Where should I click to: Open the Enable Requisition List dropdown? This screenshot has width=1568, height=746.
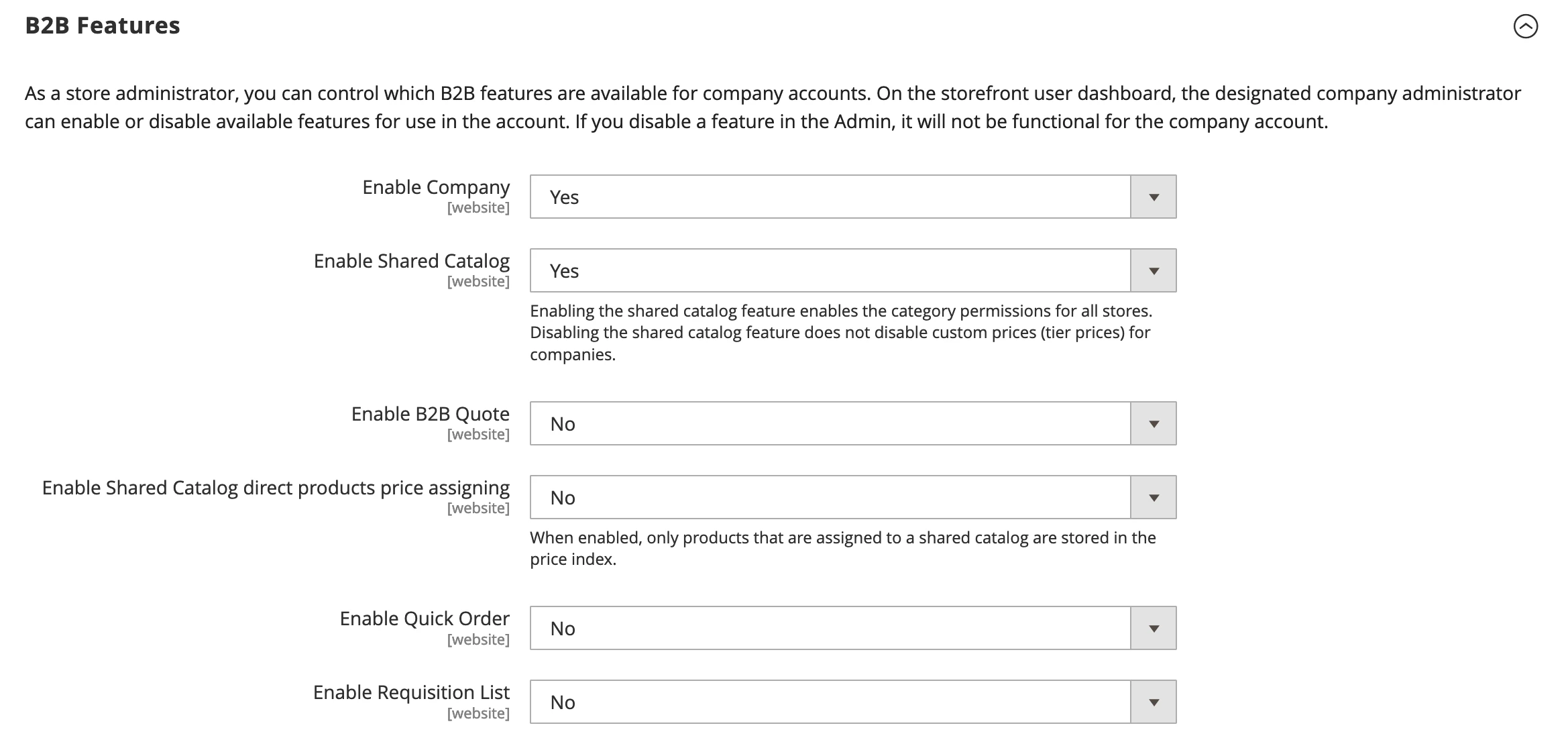(x=853, y=702)
